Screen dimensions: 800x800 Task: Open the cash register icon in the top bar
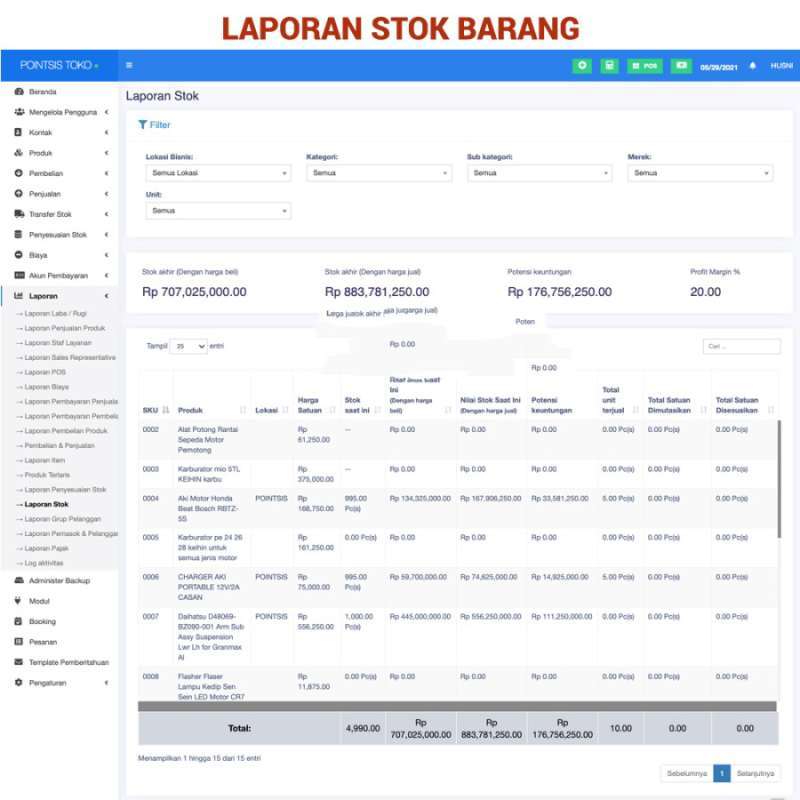coord(608,65)
